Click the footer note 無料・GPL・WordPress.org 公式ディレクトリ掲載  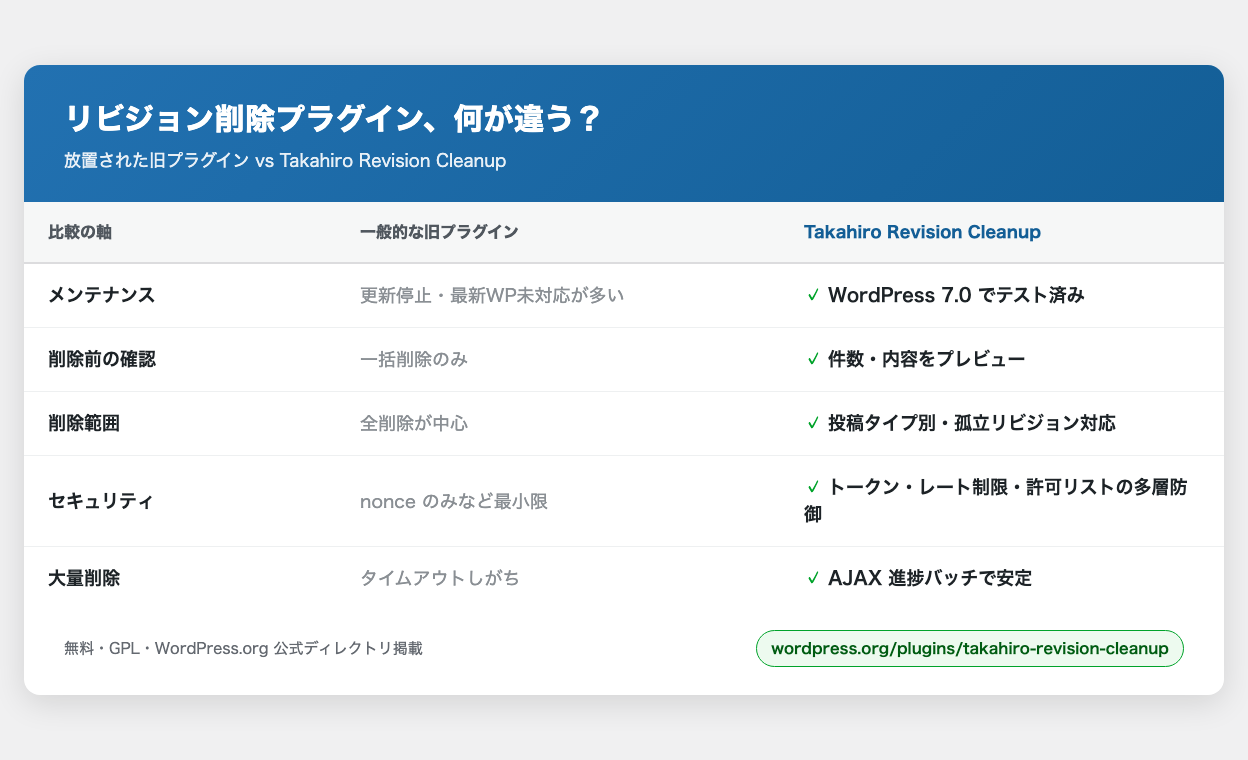243,648
